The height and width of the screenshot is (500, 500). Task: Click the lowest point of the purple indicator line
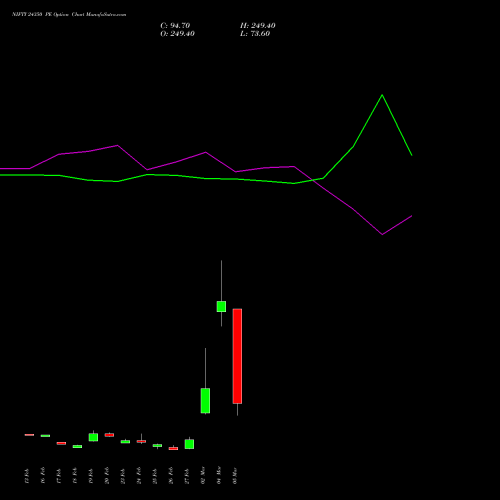pyautogui.click(x=382, y=234)
